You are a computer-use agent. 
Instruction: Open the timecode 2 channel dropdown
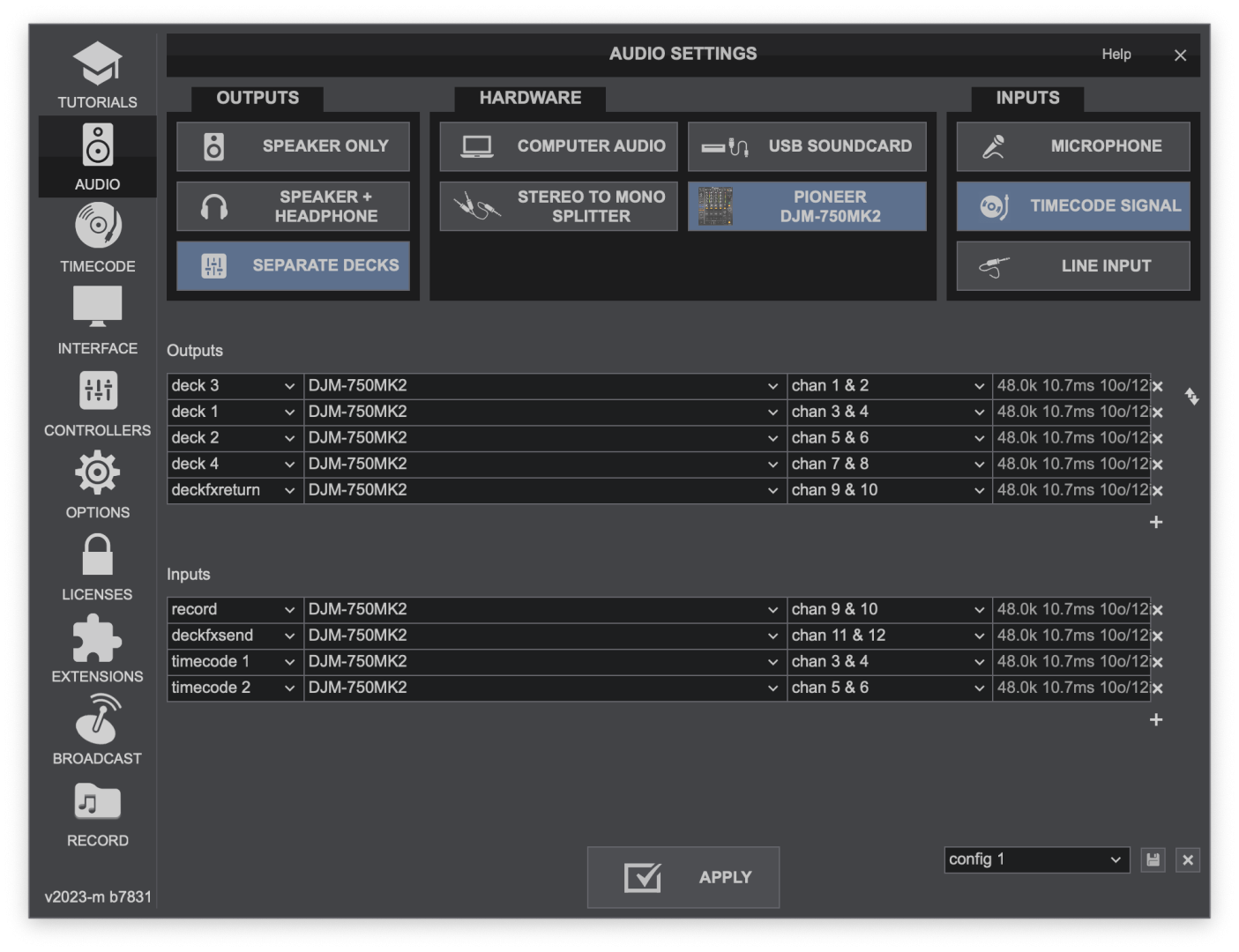pyautogui.click(x=889, y=688)
